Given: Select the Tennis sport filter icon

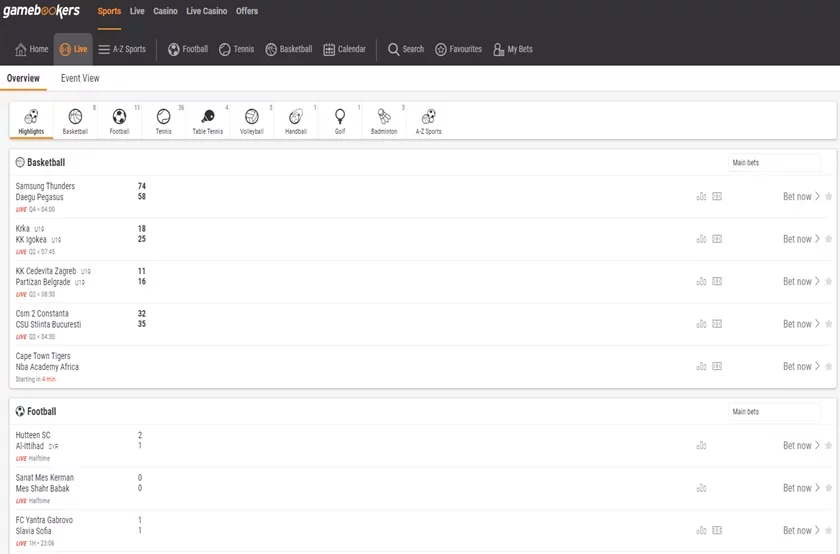Looking at the screenshot, I should pos(163,121).
